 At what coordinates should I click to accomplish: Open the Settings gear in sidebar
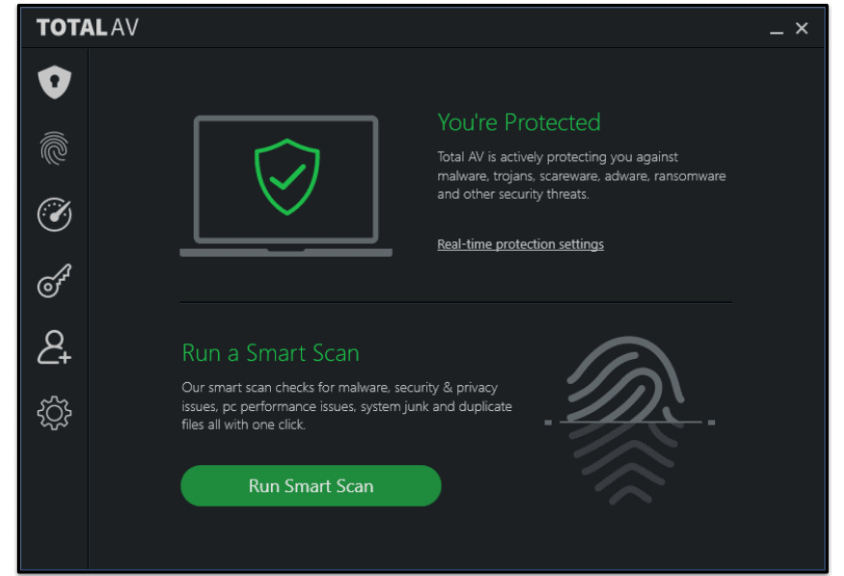click(x=55, y=413)
